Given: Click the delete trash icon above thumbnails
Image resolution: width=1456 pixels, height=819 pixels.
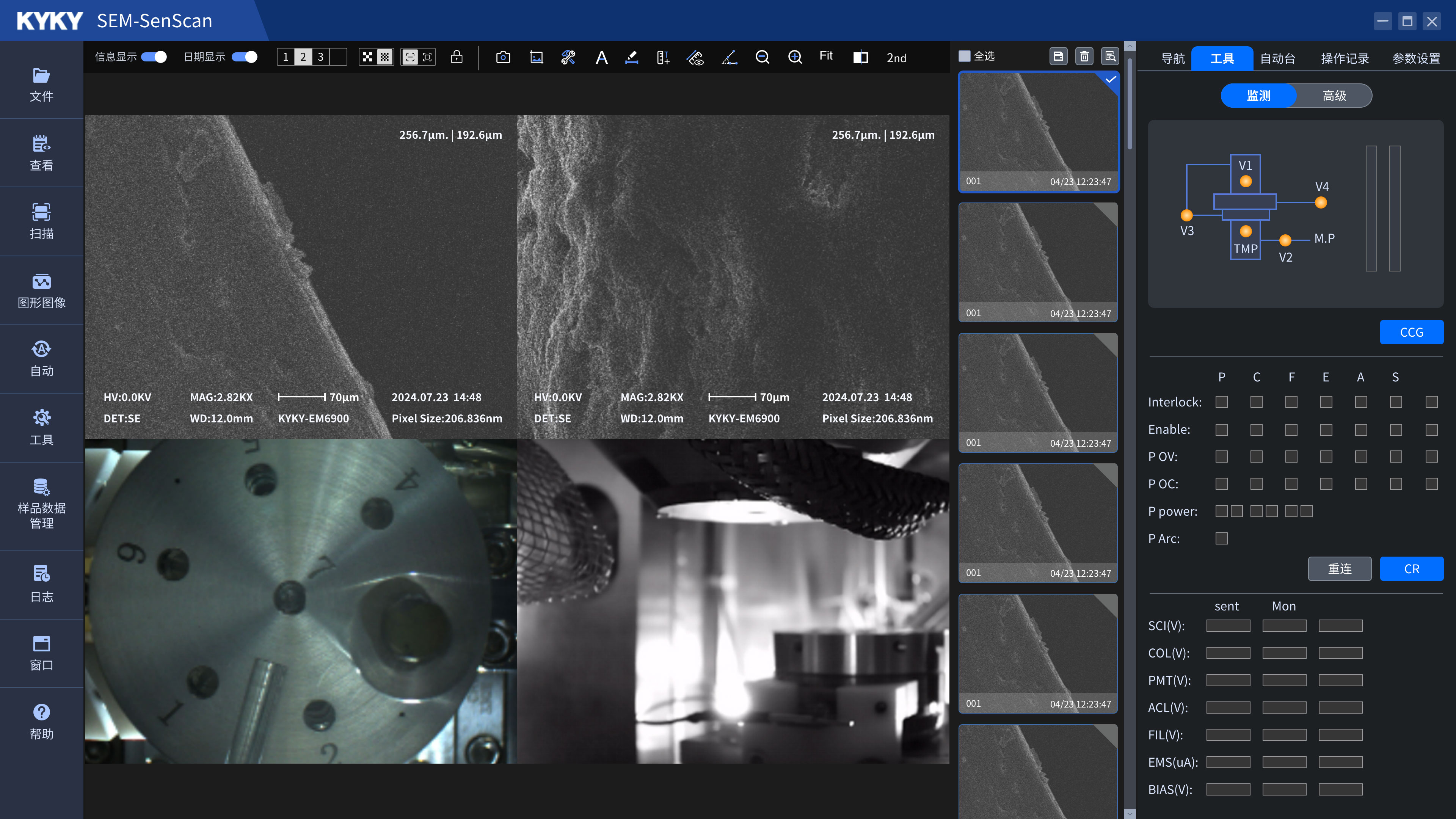Looking at the screenshot, I should click(x=1084, y=56).
